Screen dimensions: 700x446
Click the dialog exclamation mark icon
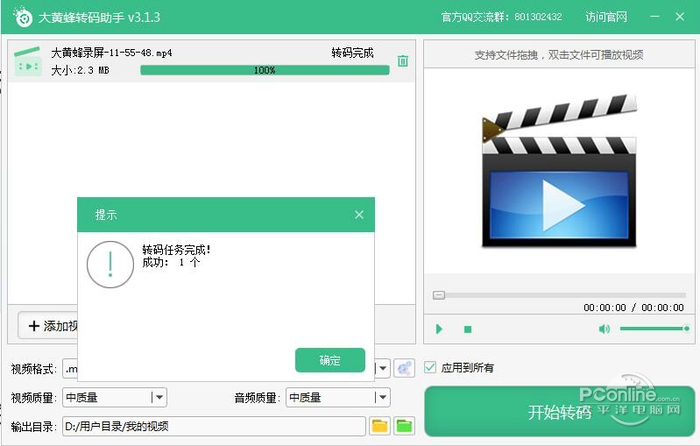110,264
